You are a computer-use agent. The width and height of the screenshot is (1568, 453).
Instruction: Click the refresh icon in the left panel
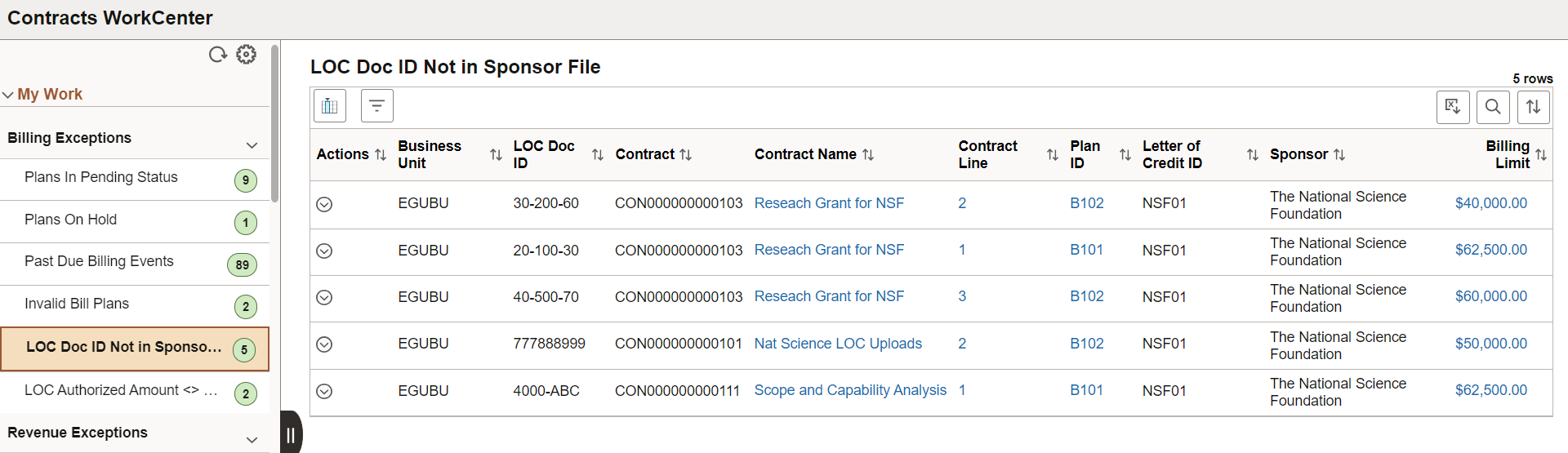click(x=217, y=55)
